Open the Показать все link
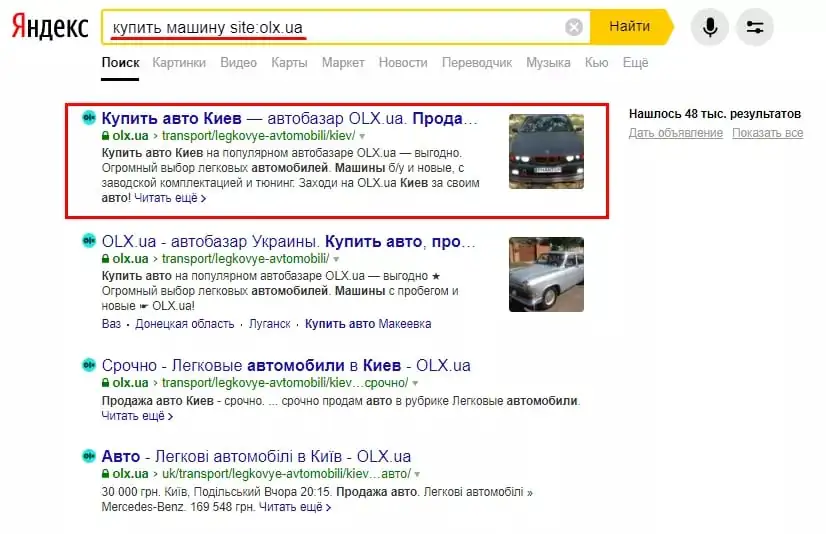Screen dimensions: 826x534 pyautogui.click(x=768, y=133)
